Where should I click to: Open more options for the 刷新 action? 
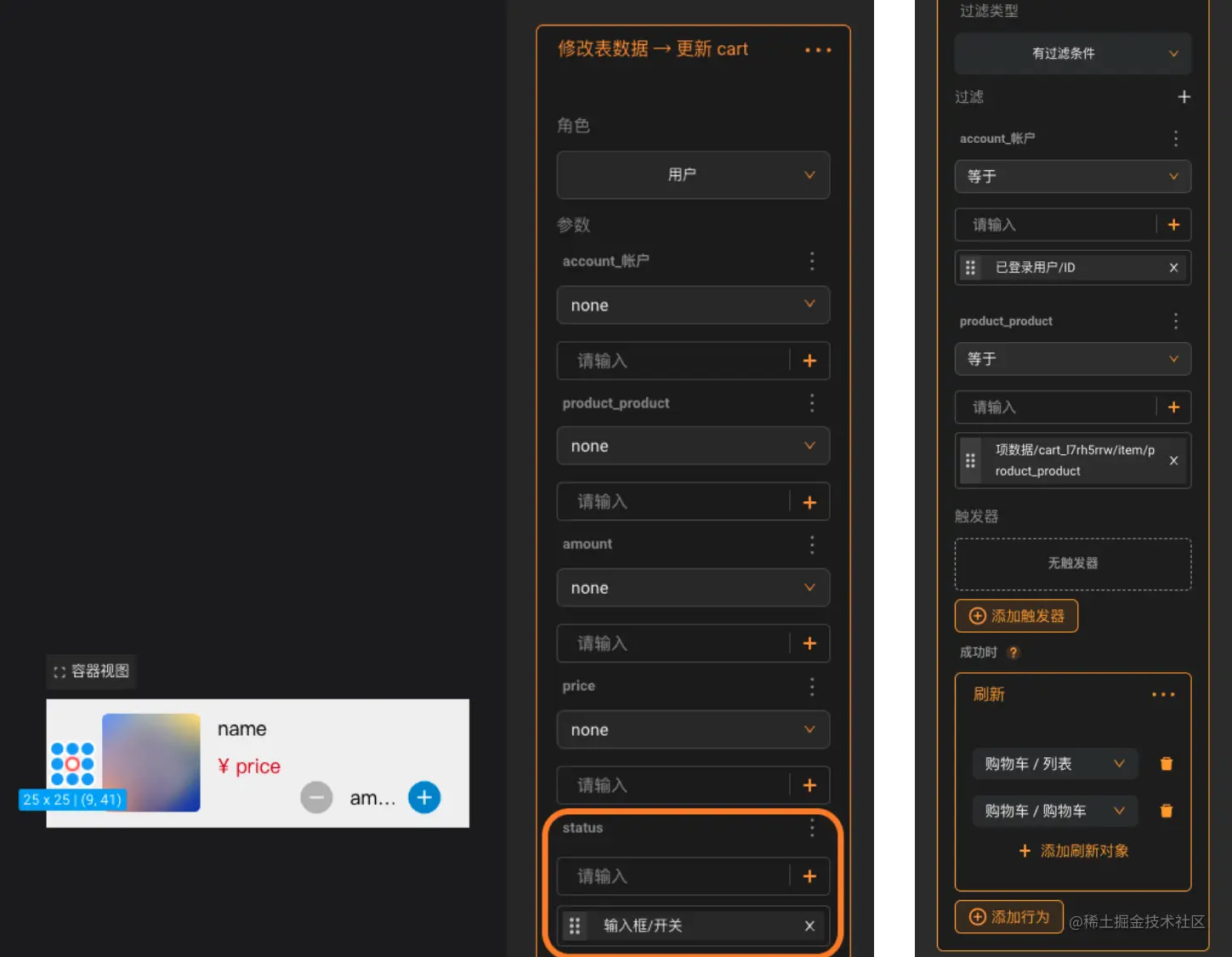click(1163, 695)
